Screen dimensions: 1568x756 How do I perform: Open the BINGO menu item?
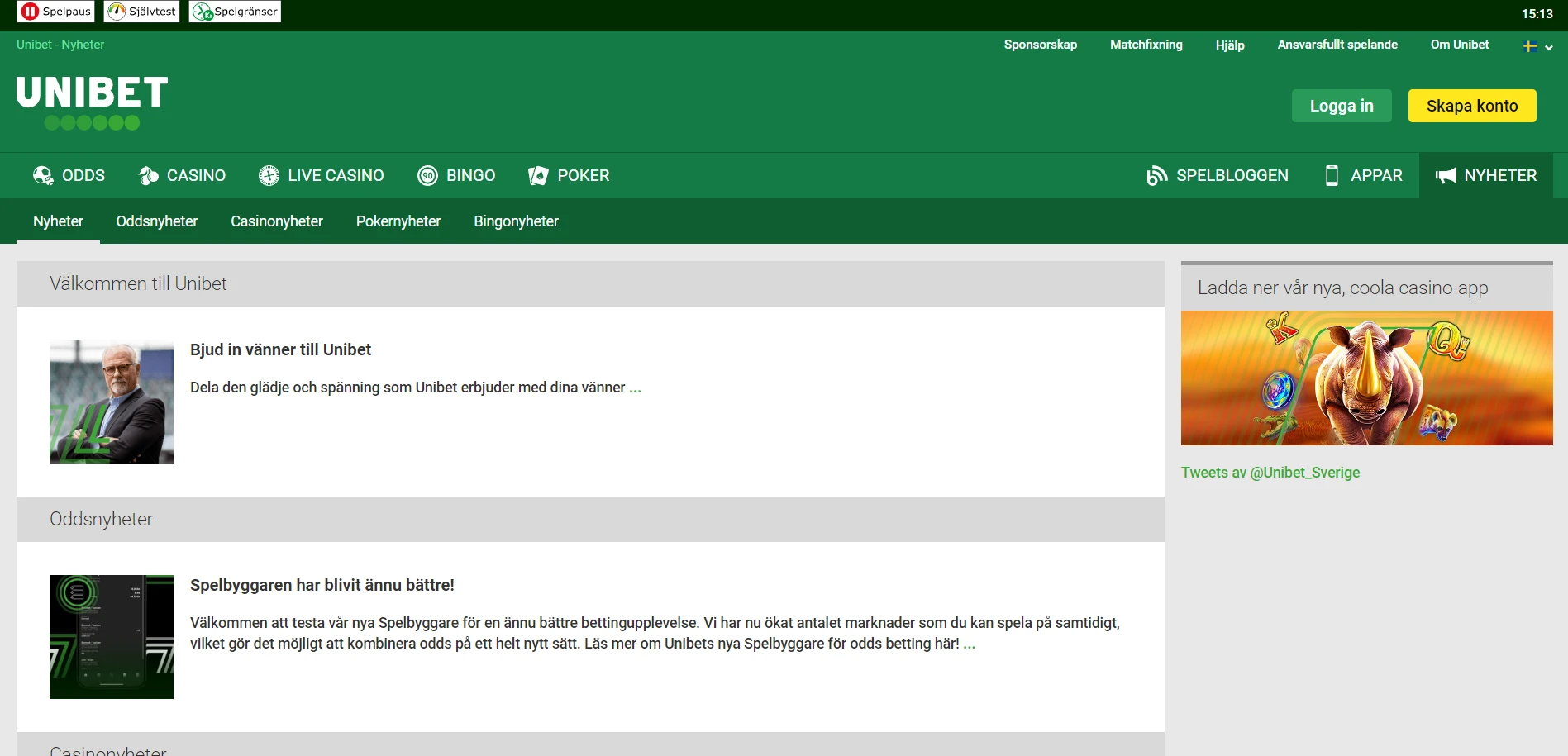pyautogui.click(x=456, y=175)
